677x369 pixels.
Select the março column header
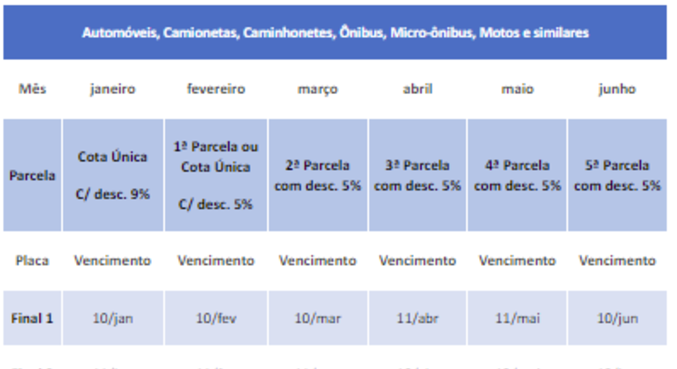tap(318, 89)
